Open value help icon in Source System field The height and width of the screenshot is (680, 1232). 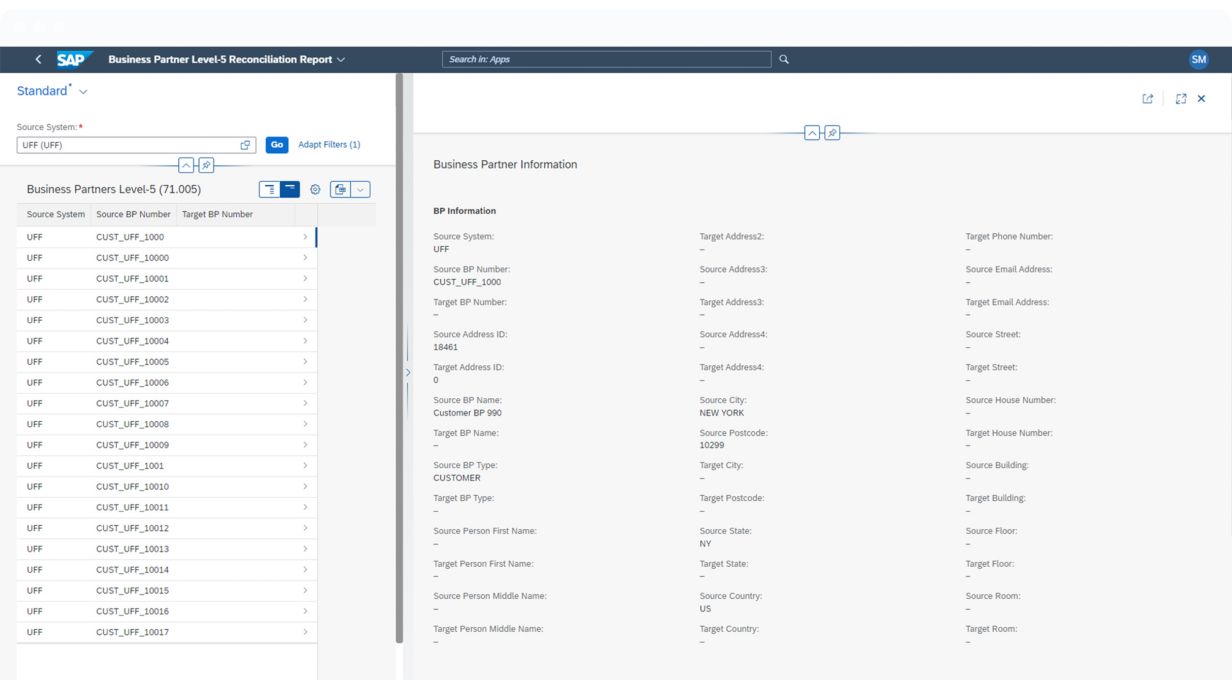[245, 145]
